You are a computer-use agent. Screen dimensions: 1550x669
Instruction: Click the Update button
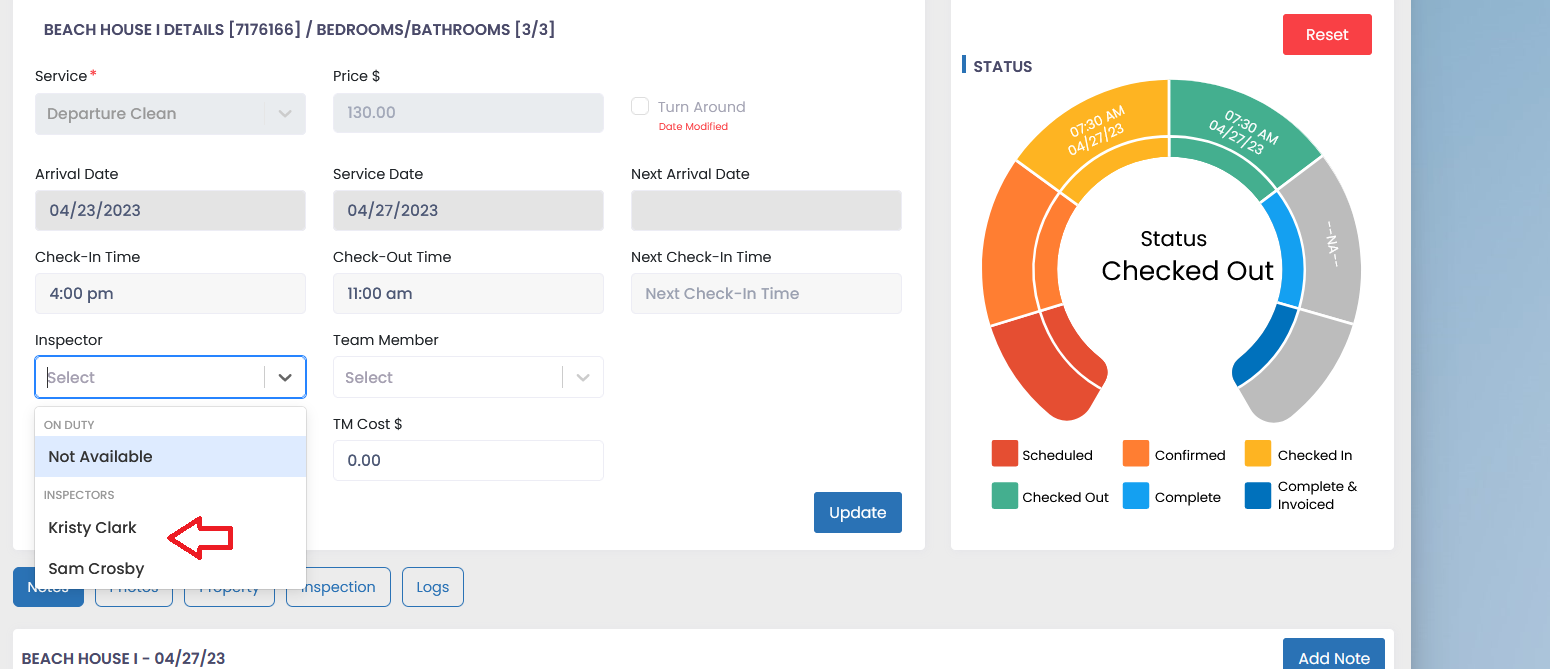coord(857,512)
